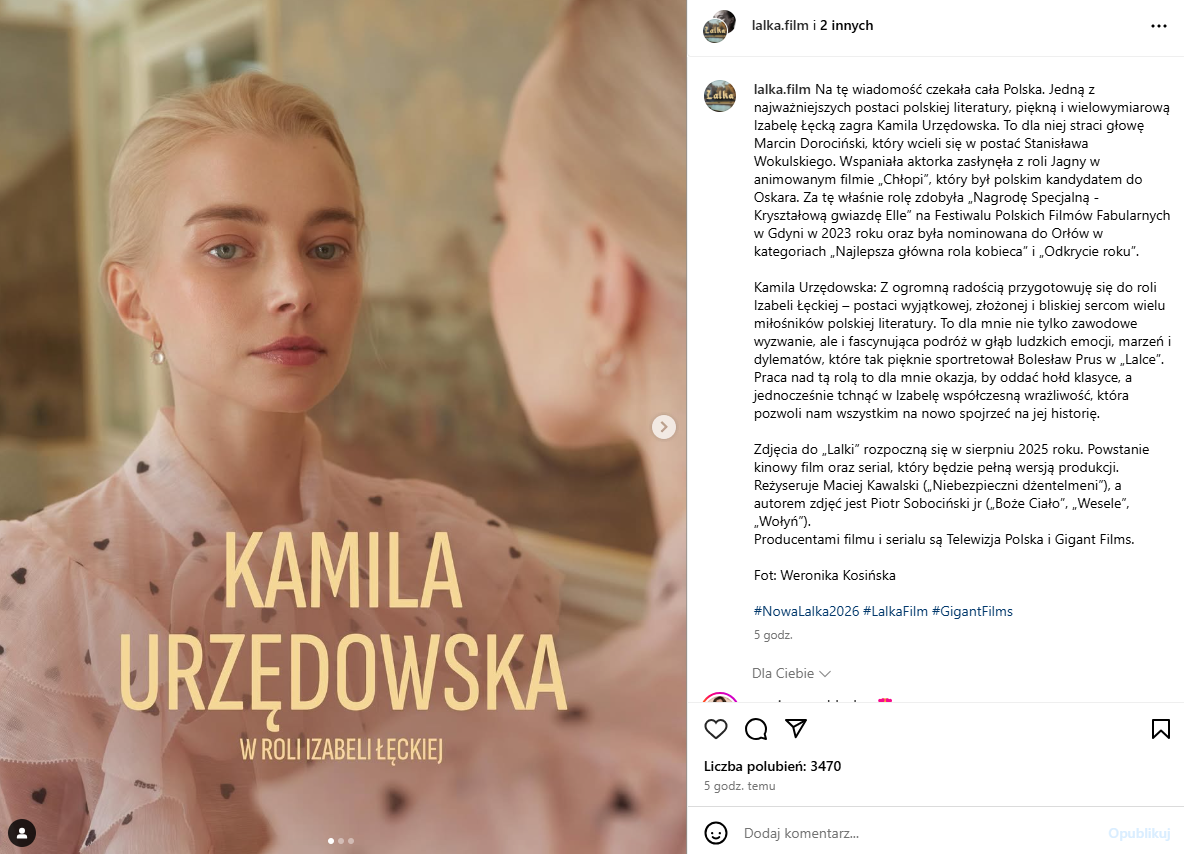Open lalka.film avatar beside caption
The height and width of the screenshot is (854, 1184).
[720, 96]
